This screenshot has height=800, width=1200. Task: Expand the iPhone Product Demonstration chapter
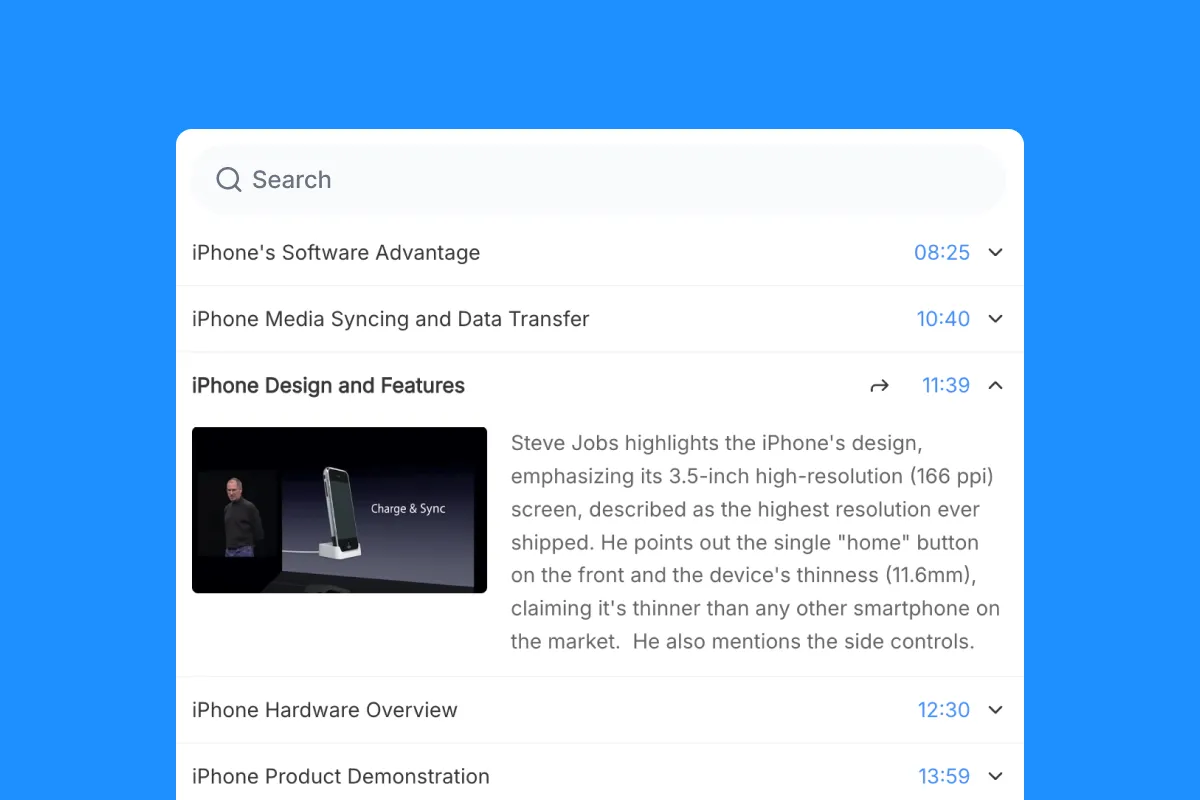pyautogui.click(x=995, y=776)
